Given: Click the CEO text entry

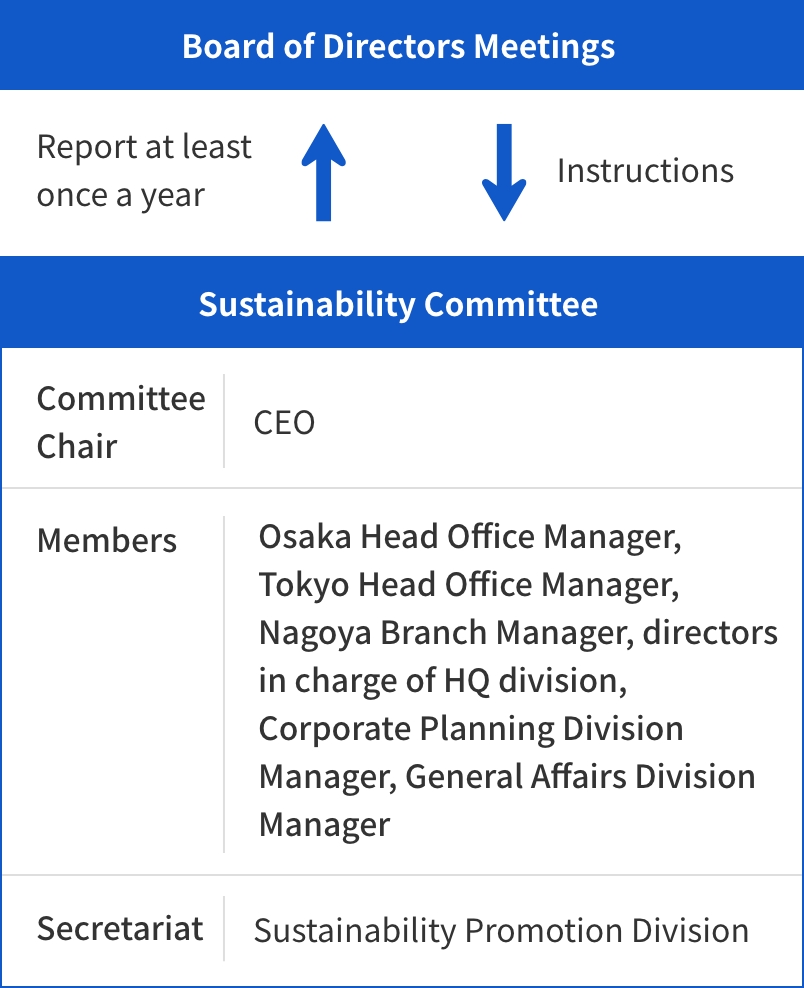Looking at the screenshot, I should [x=285, y=423].
